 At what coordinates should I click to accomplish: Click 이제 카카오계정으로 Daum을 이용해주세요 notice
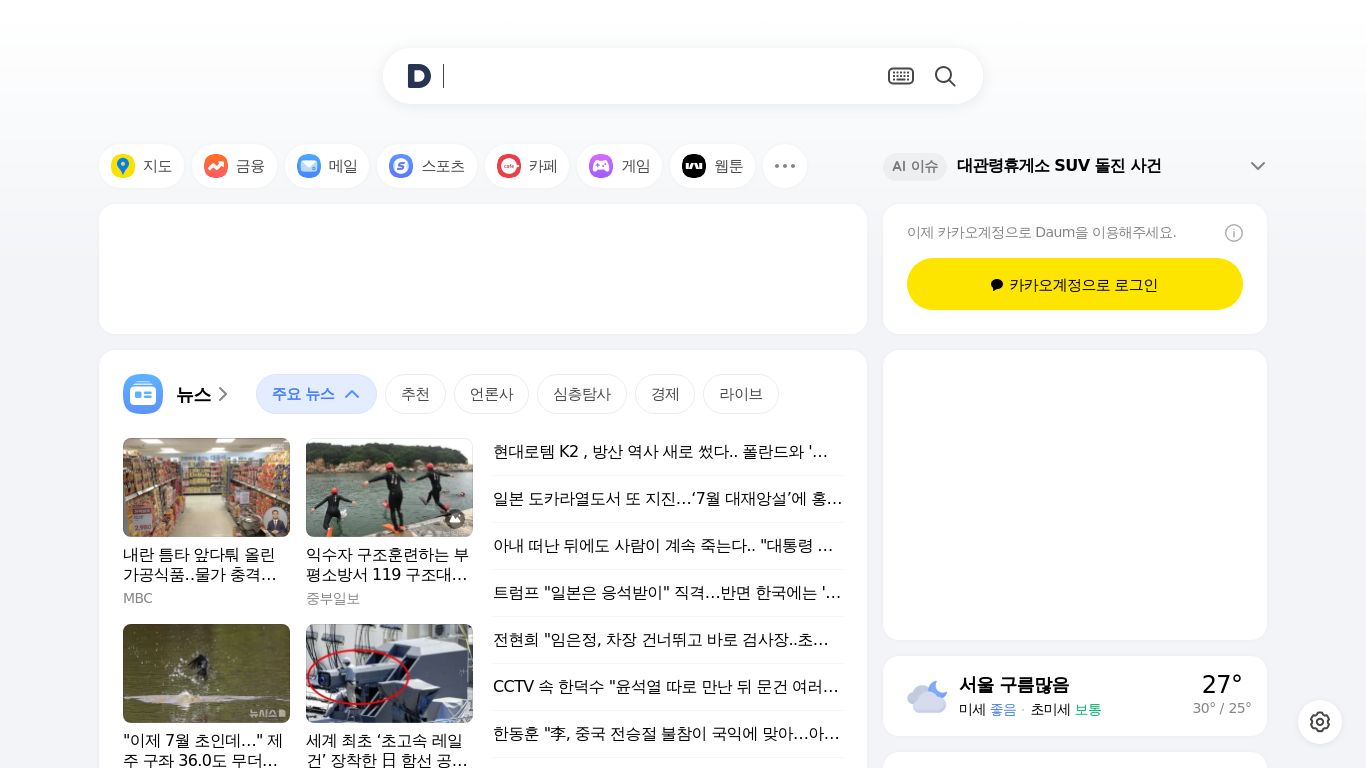(1041, 232)
